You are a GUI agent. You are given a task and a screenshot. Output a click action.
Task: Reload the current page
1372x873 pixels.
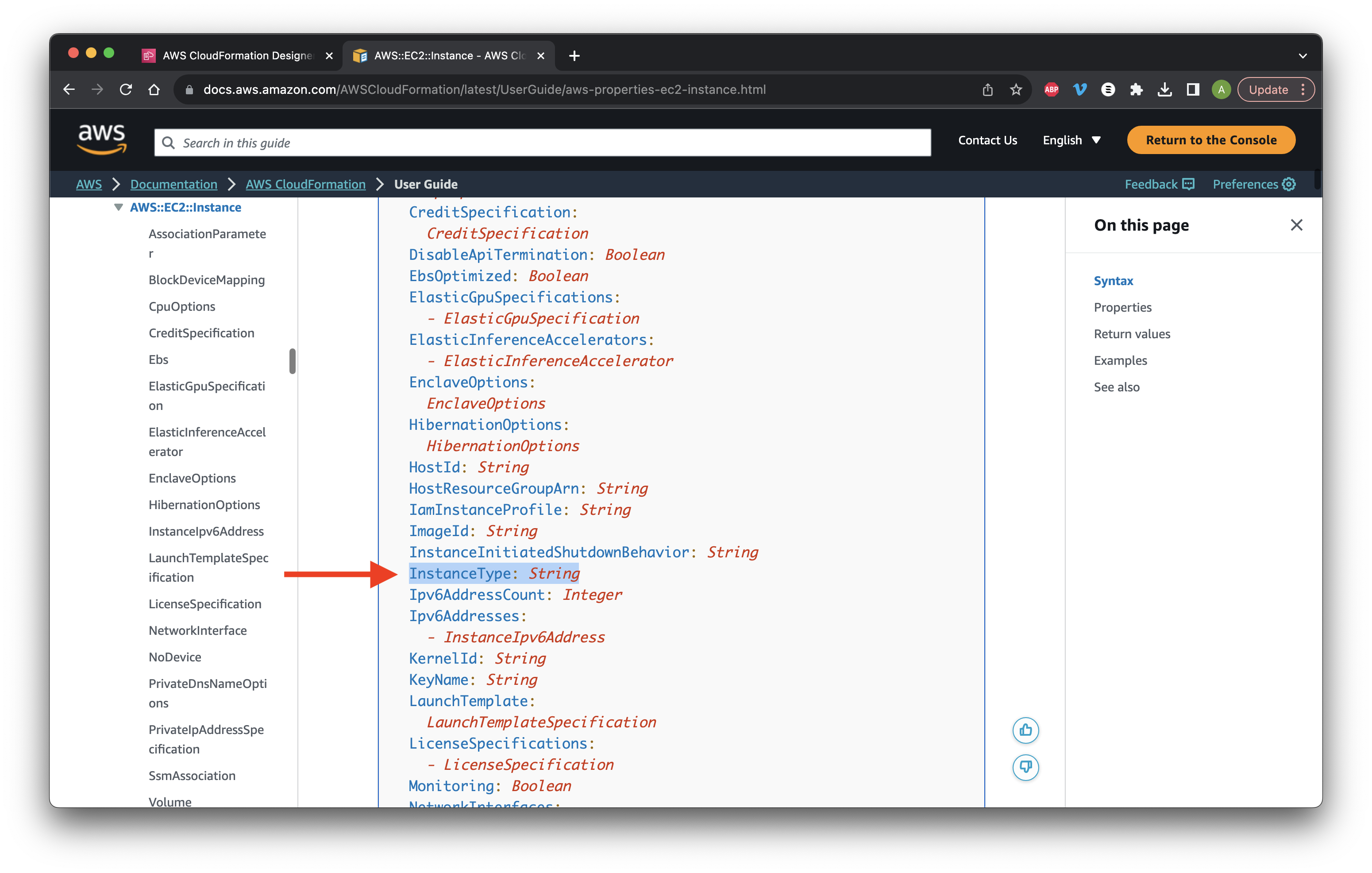[126, 89]
